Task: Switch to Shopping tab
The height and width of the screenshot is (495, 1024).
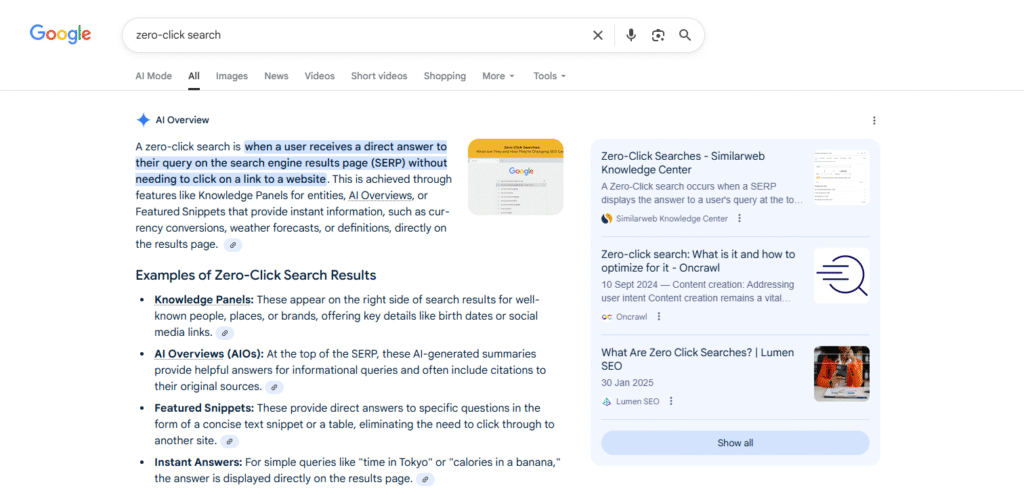Action: point(445,76)
